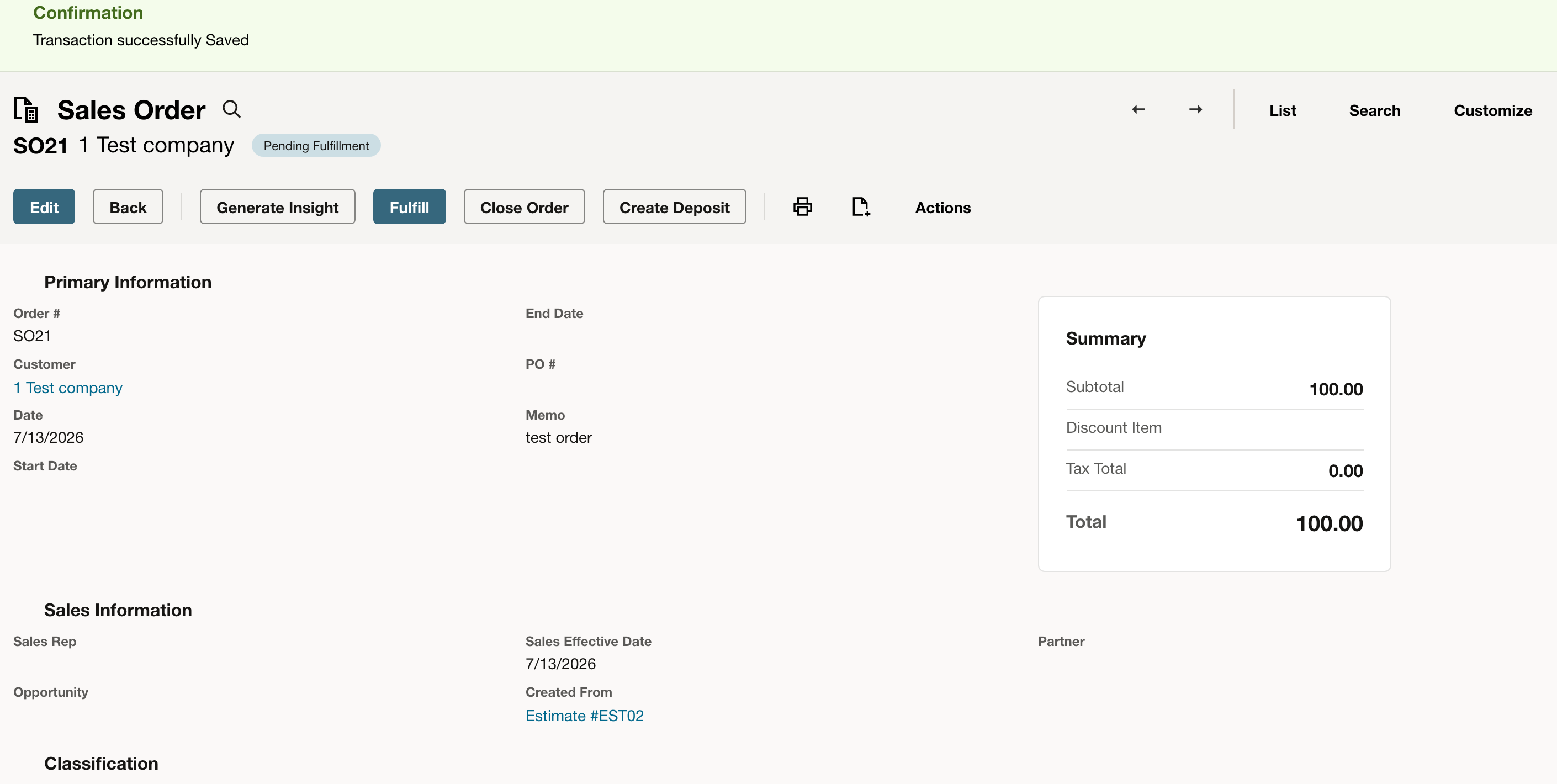This screenshot has width=1557, height=784.
Task: Open the List view link
Action: pyautogui.click(x=1282, y=110)
